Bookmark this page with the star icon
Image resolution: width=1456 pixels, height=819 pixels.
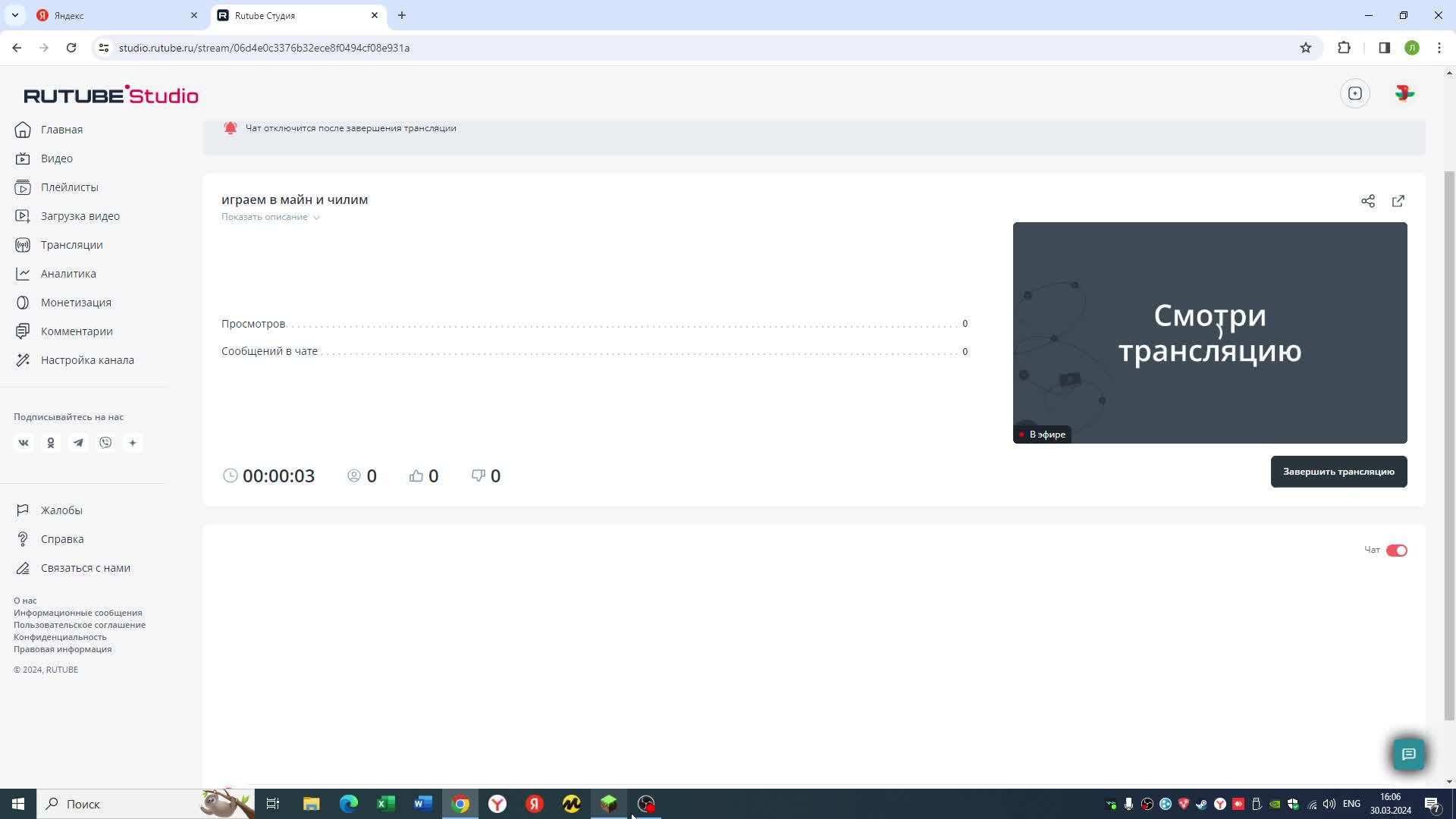[1306, 48]
